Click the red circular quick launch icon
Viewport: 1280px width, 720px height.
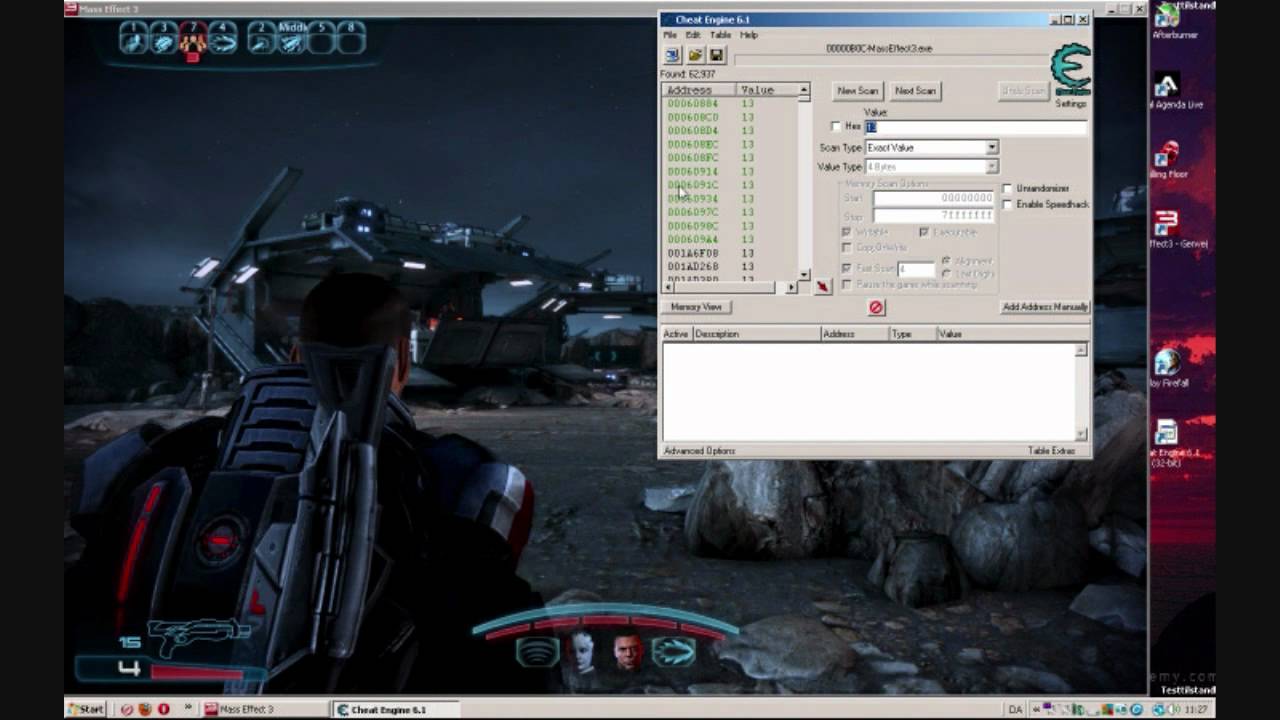click(x=163, y=709)
